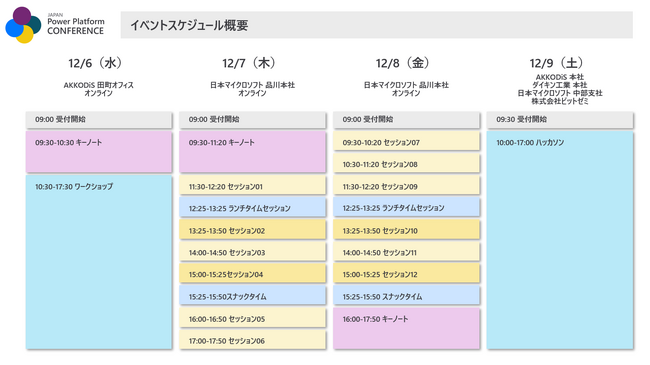Screen dimensions: 650x365
Task: Open the 12/6 09:30-10:30 キーノート block
Action: coord(99,152)
